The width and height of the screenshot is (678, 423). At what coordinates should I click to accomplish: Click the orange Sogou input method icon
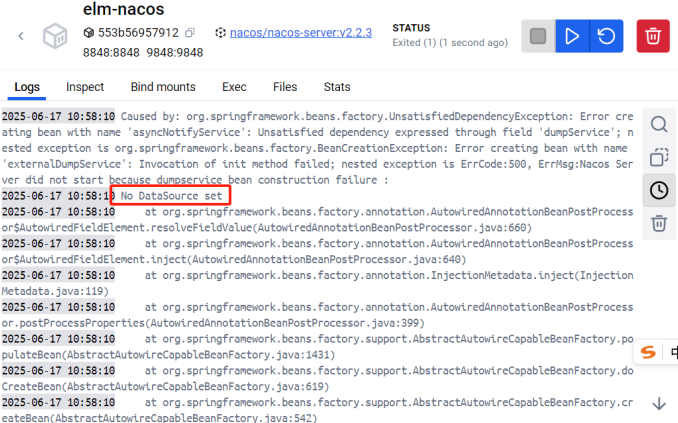648,352
